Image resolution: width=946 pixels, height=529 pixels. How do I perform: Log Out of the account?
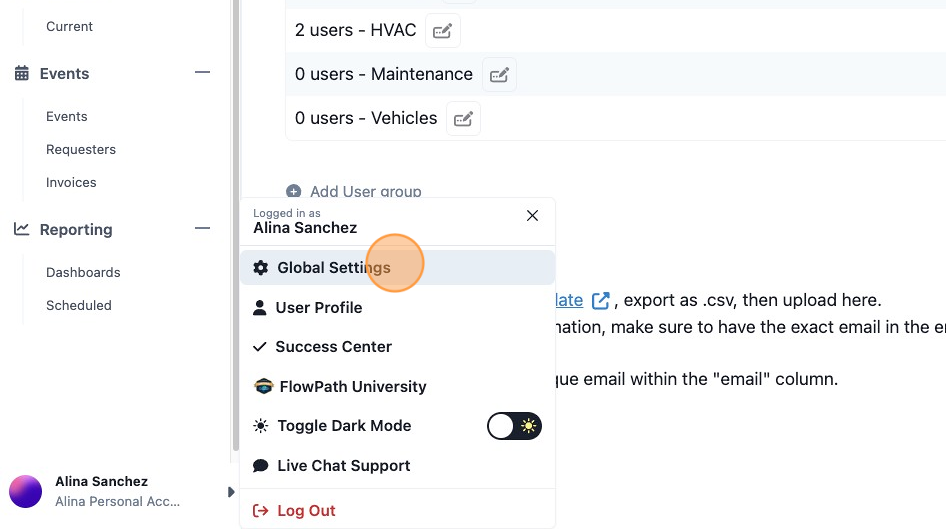click(398, 511)
